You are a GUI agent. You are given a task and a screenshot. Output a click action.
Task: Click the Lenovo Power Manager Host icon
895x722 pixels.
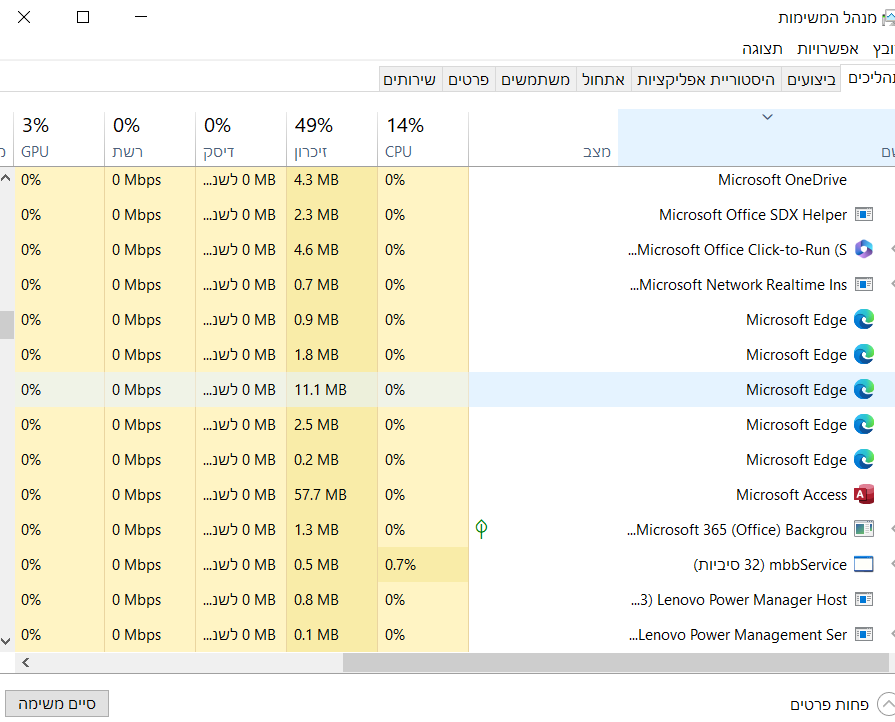click(864, 600)
